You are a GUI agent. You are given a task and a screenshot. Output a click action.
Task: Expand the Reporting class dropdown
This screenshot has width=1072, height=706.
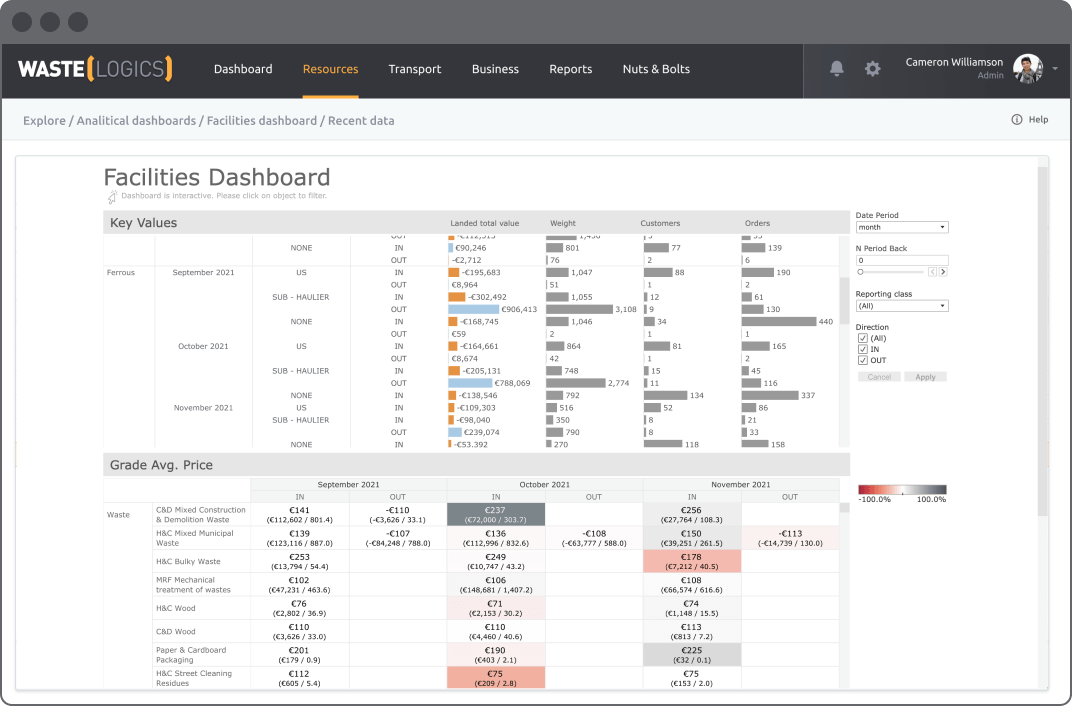coord(902,306)
